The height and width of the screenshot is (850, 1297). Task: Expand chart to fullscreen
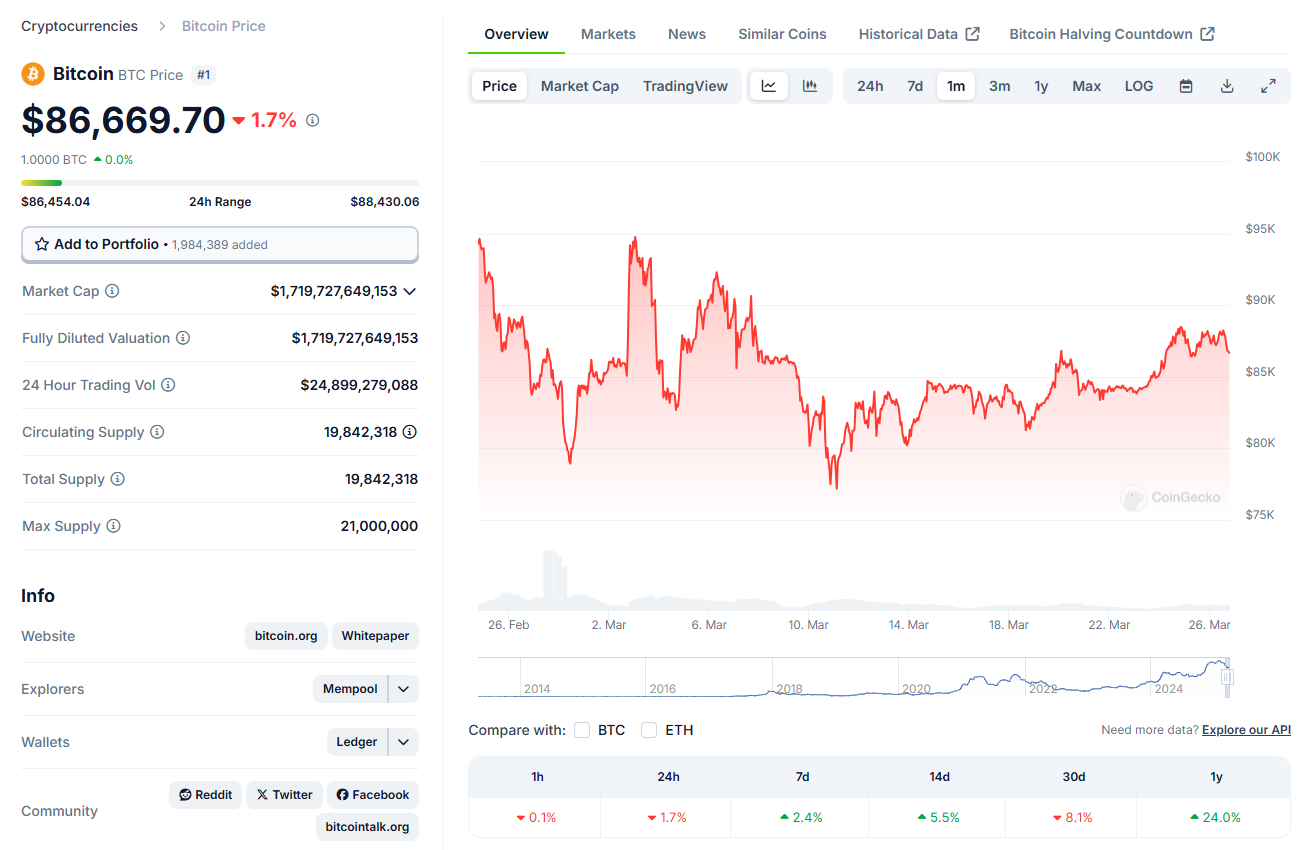click(1268, 86)
